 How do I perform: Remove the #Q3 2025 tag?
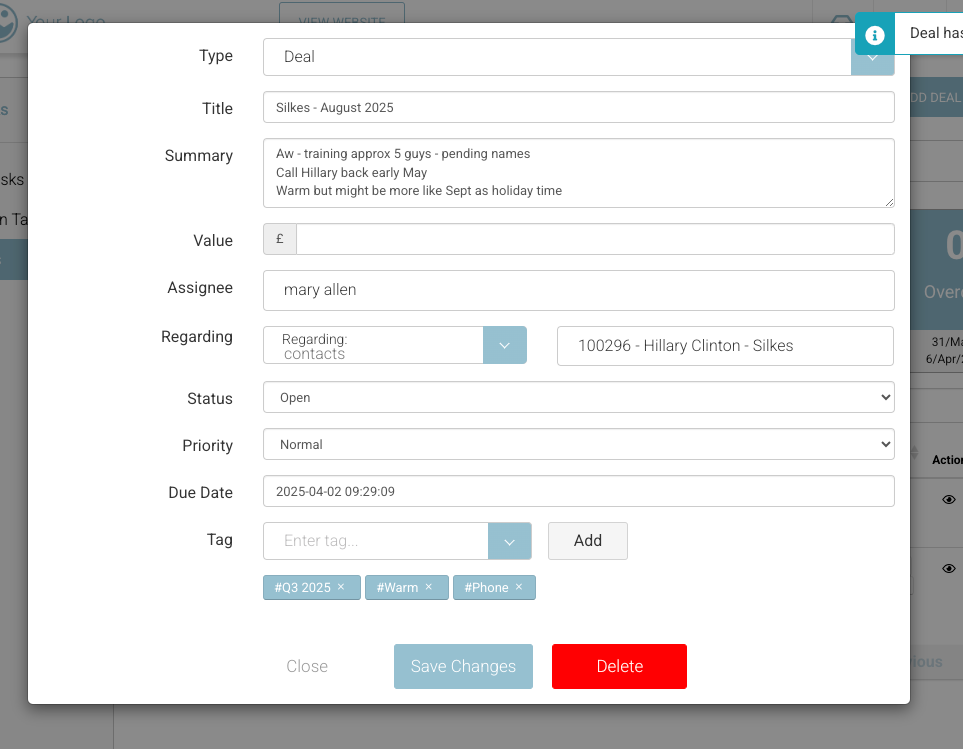pos(341,587)
